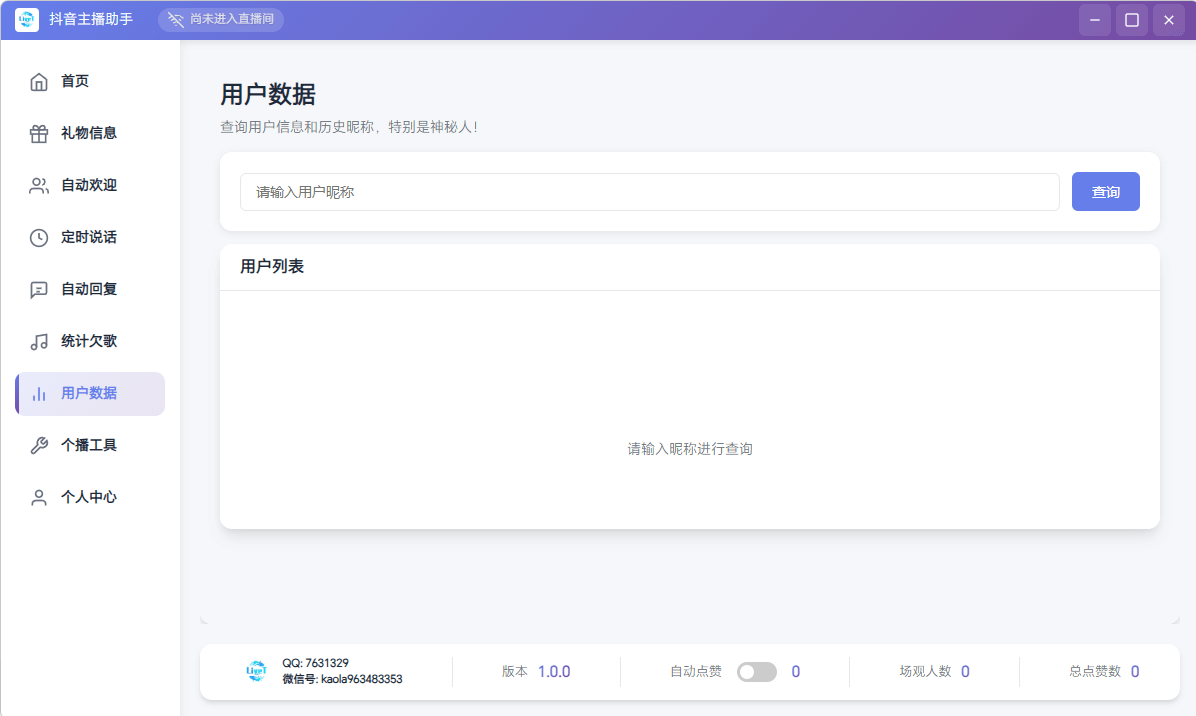Screen dimensions: 1196x716
Task: Click the 自动欢迎 people icon
Action: click(38, 185)
